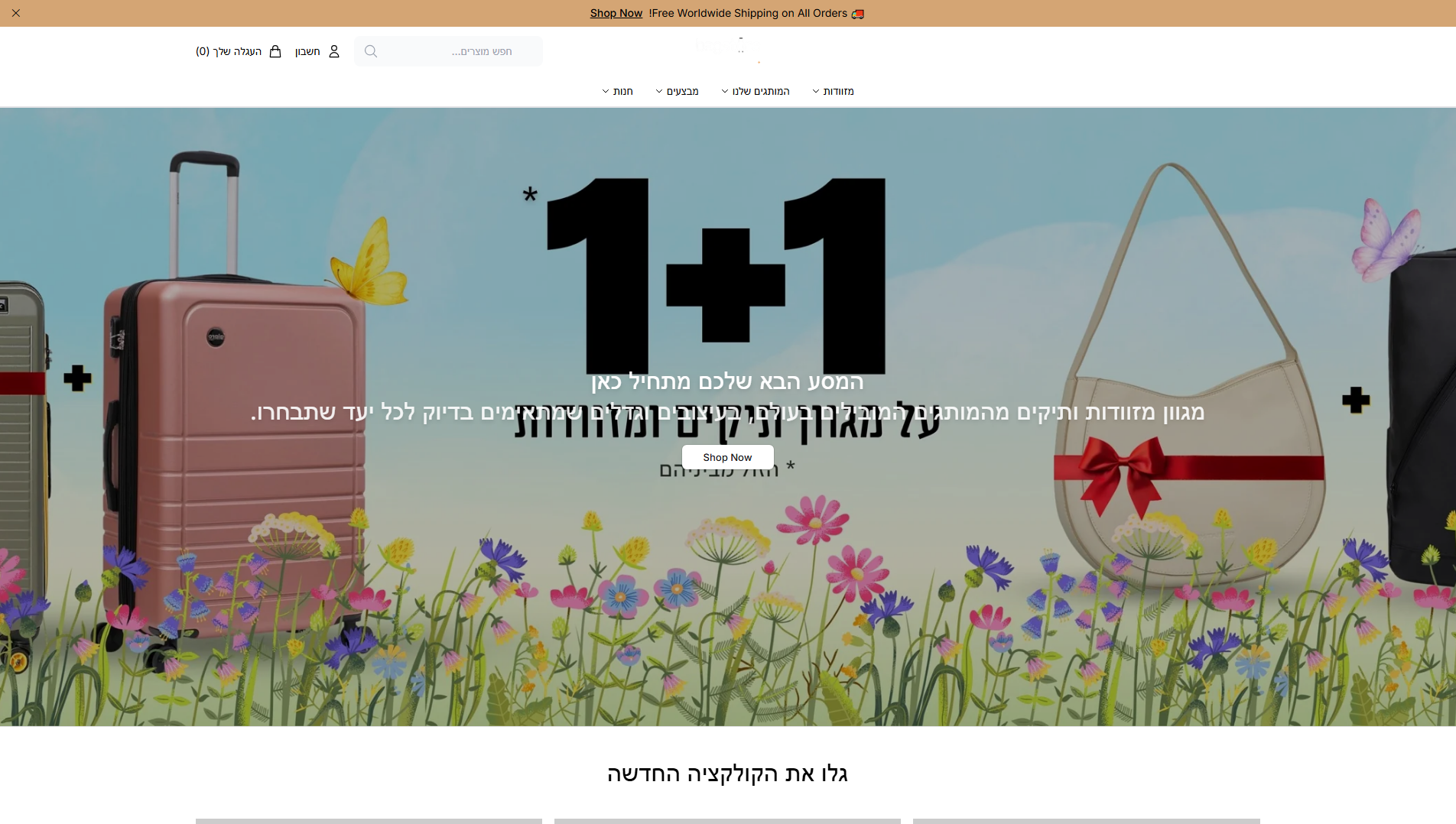Click the search magnifier icon

click(371, 51)
